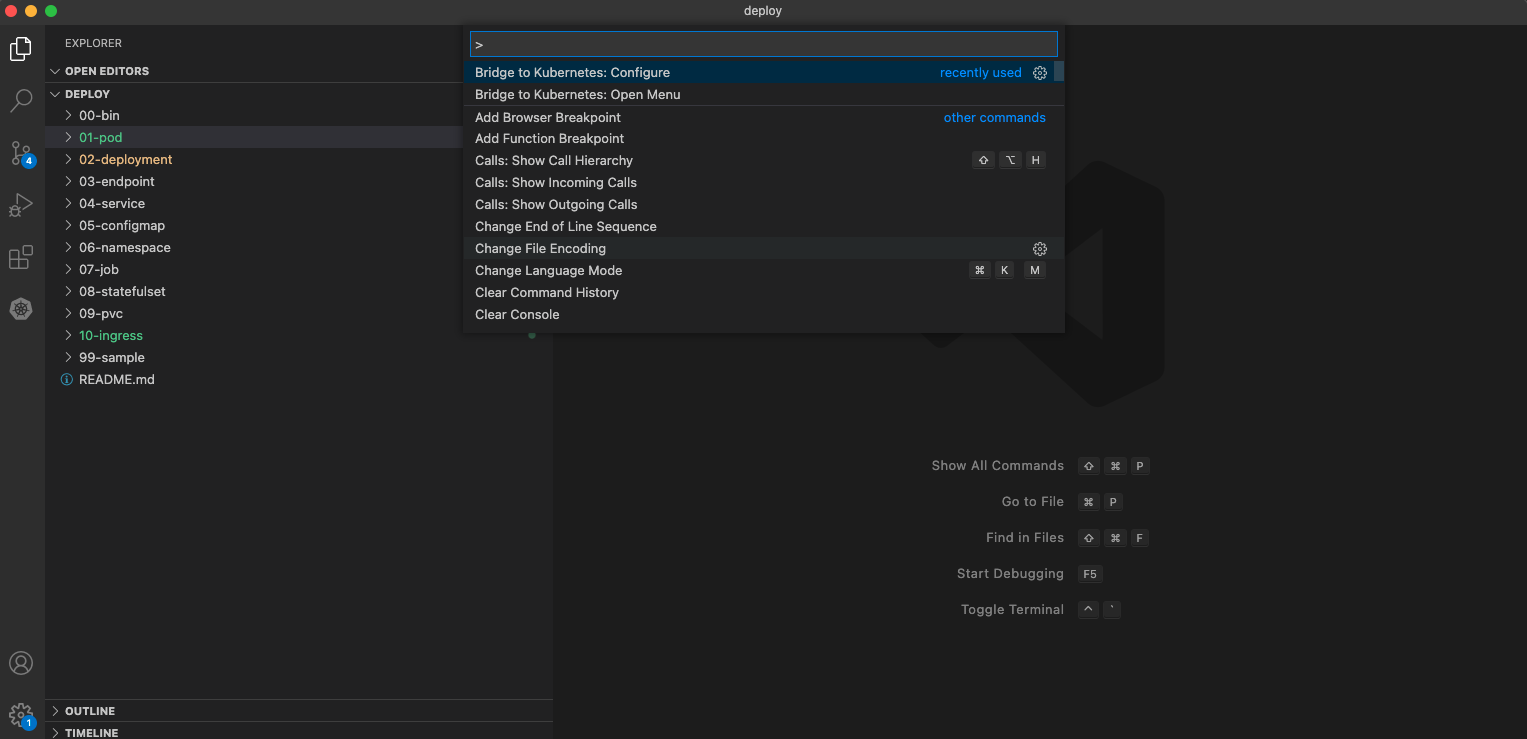This screenshot has height=739, width=1527.
Task: Select Change Language Mode from the command palette
Action: tap(548, 270)
